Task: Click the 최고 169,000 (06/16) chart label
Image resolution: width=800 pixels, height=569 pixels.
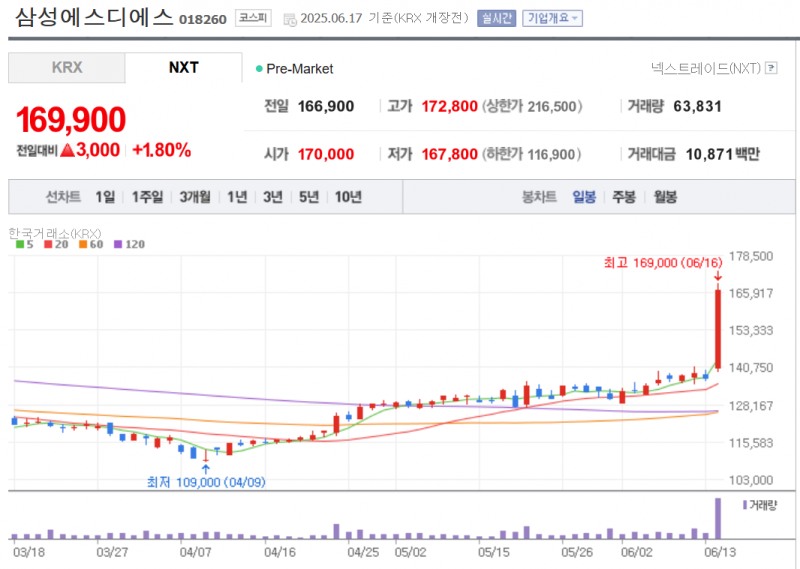Action: pyautogui.click(x=663, y=263)
